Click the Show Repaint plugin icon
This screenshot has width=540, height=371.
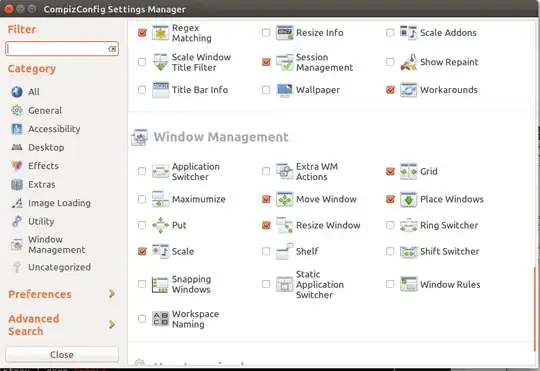pos(408,62)
